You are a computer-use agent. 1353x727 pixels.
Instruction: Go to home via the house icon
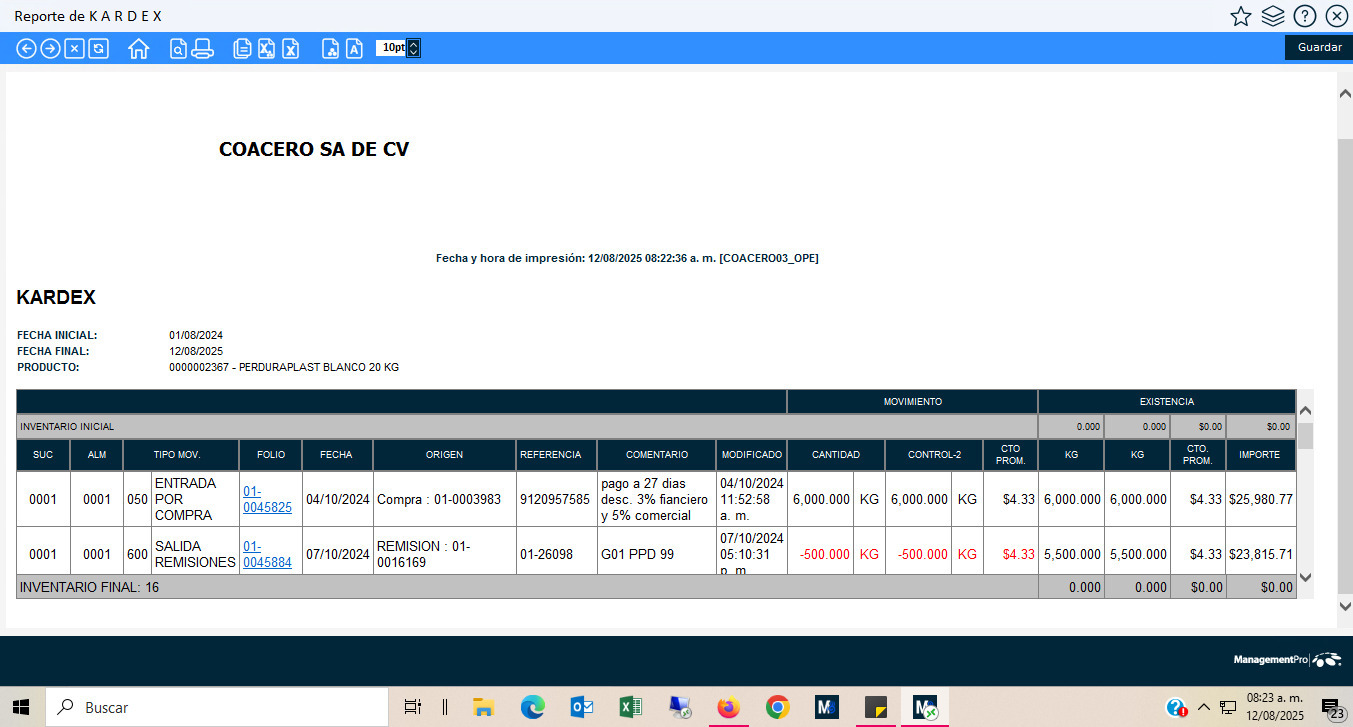click(139, 48)
